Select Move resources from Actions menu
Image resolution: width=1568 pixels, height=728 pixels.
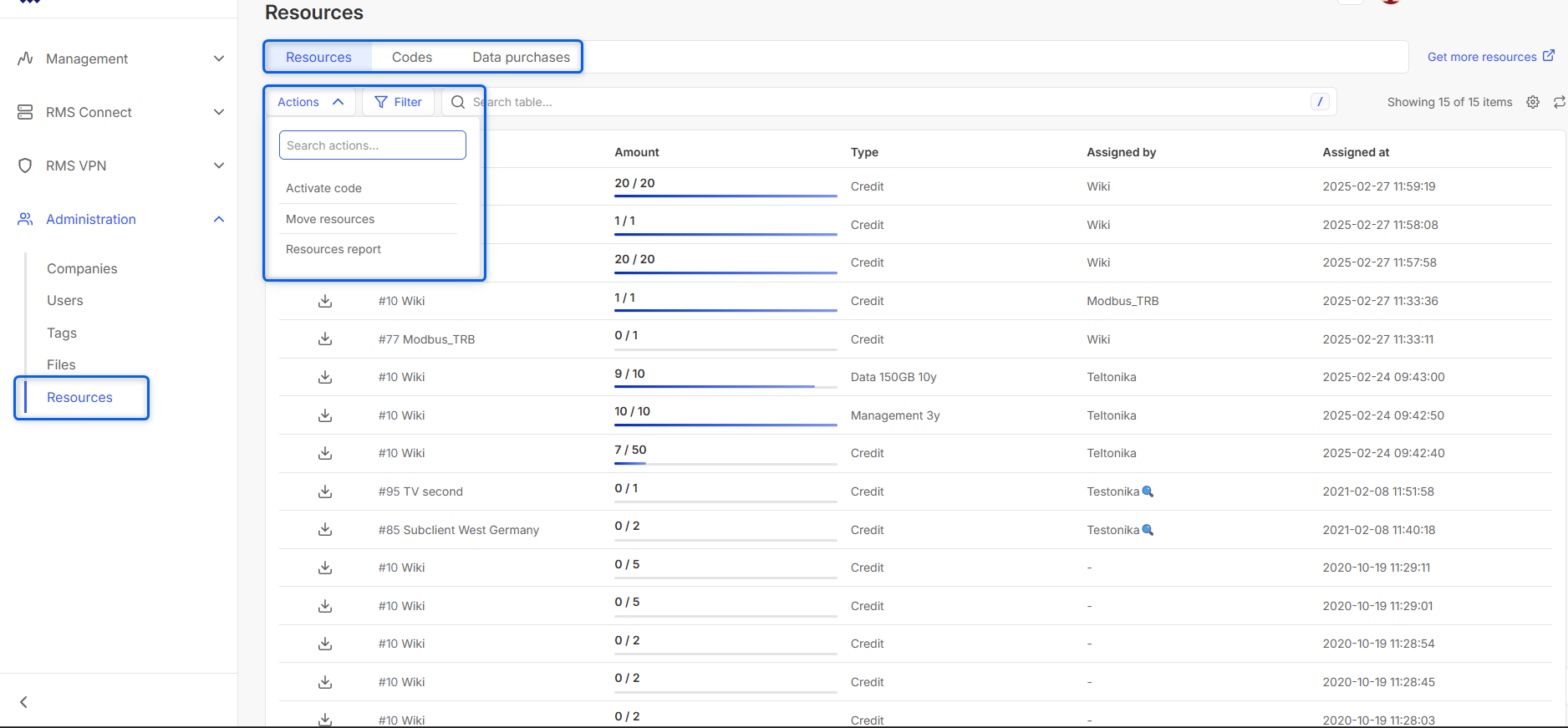(330, 219)
